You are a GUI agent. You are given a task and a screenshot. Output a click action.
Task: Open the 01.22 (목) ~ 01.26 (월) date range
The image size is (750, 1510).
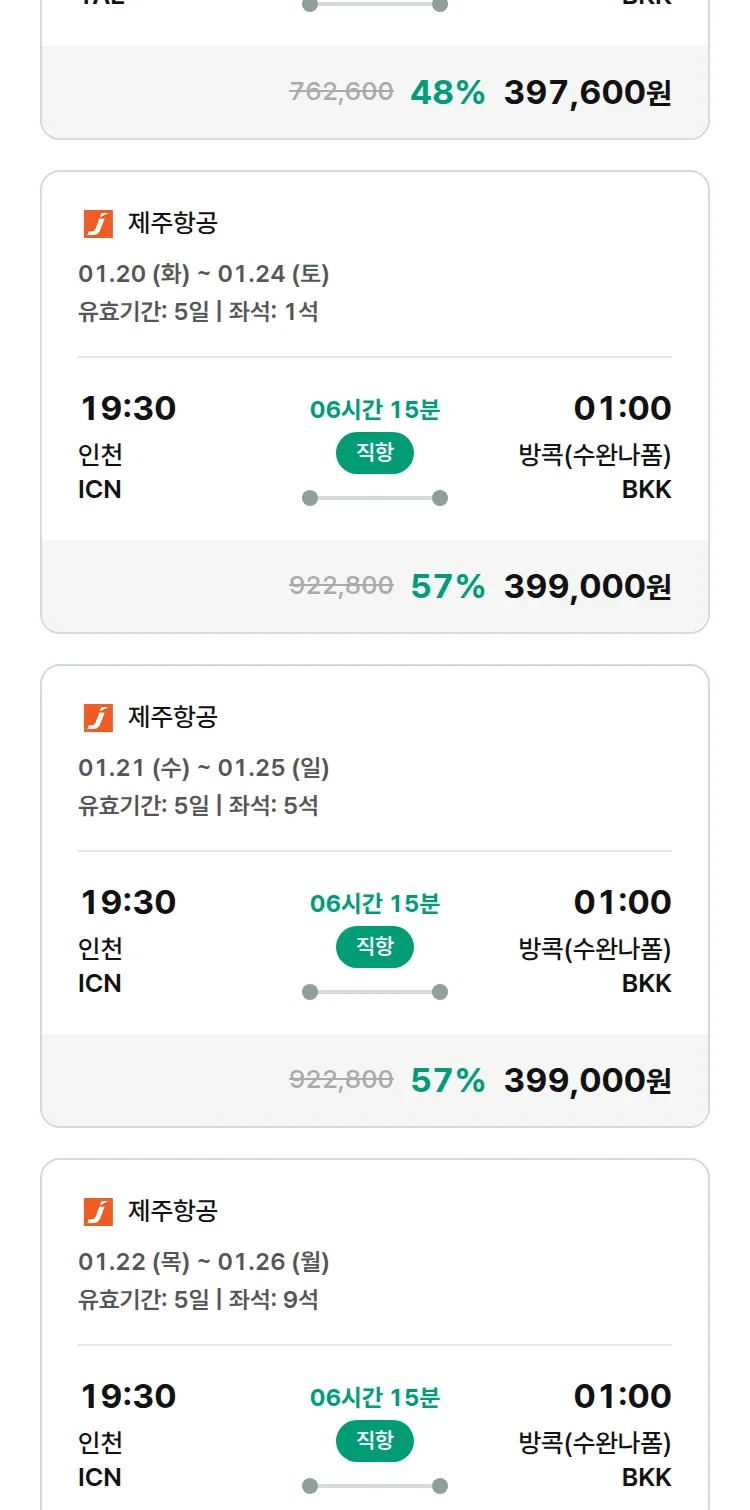coord(204,1261)
